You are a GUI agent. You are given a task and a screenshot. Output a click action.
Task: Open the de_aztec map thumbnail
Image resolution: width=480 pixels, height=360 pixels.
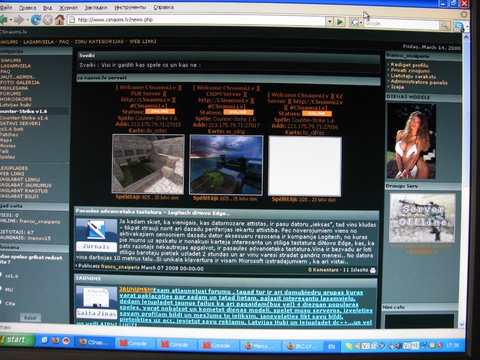[148, 164]
